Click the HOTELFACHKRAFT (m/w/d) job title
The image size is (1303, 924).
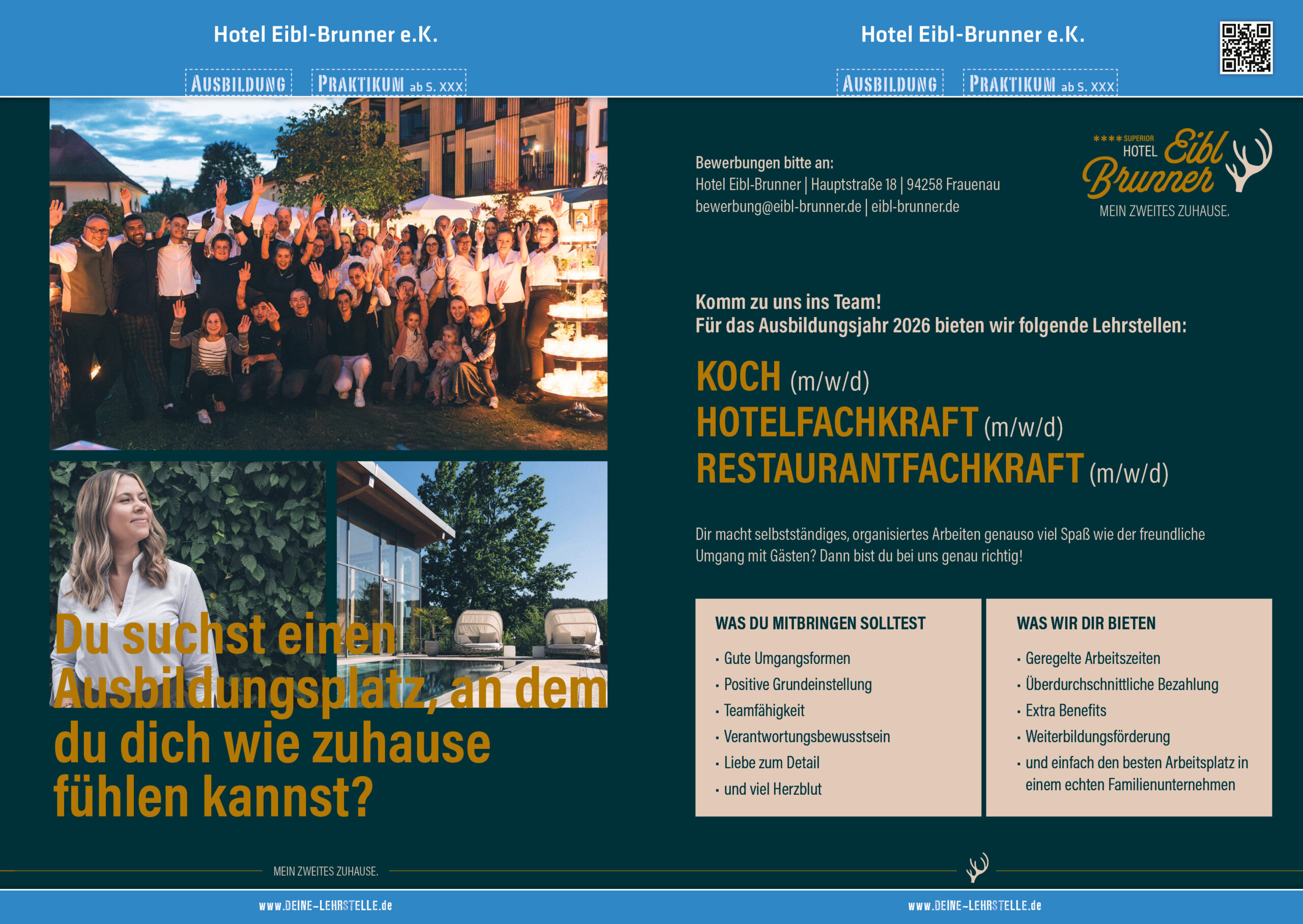(x=879, y=423)
